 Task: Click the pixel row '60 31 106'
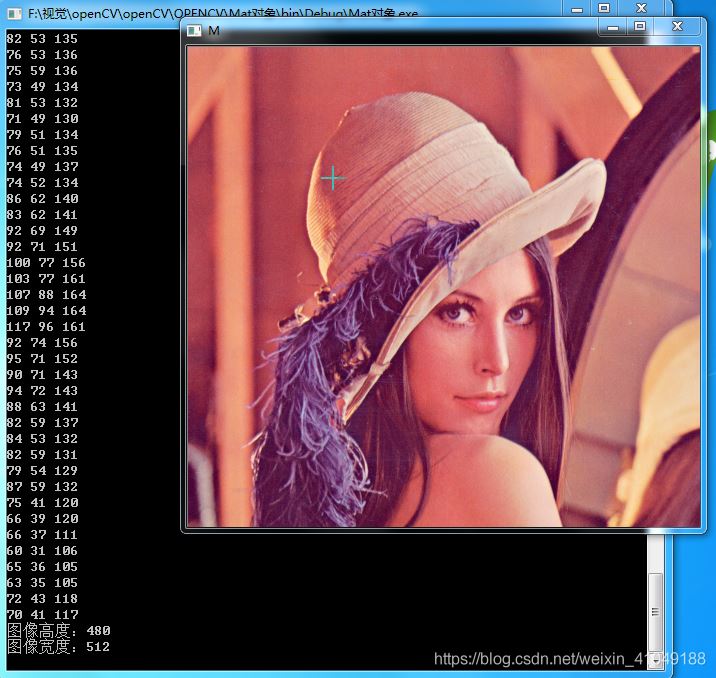[42, 551]
